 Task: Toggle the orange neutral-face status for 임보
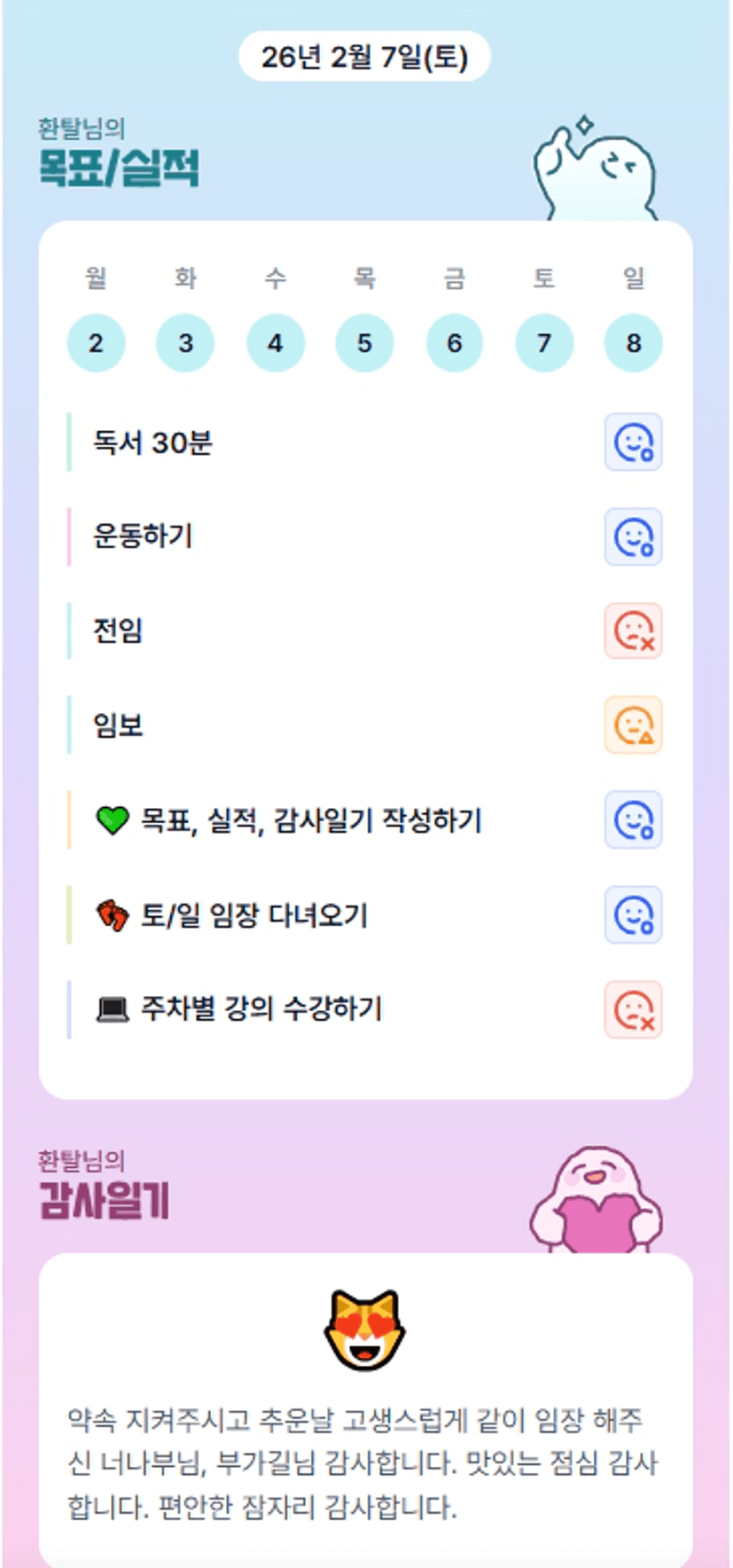click(633, 725)
